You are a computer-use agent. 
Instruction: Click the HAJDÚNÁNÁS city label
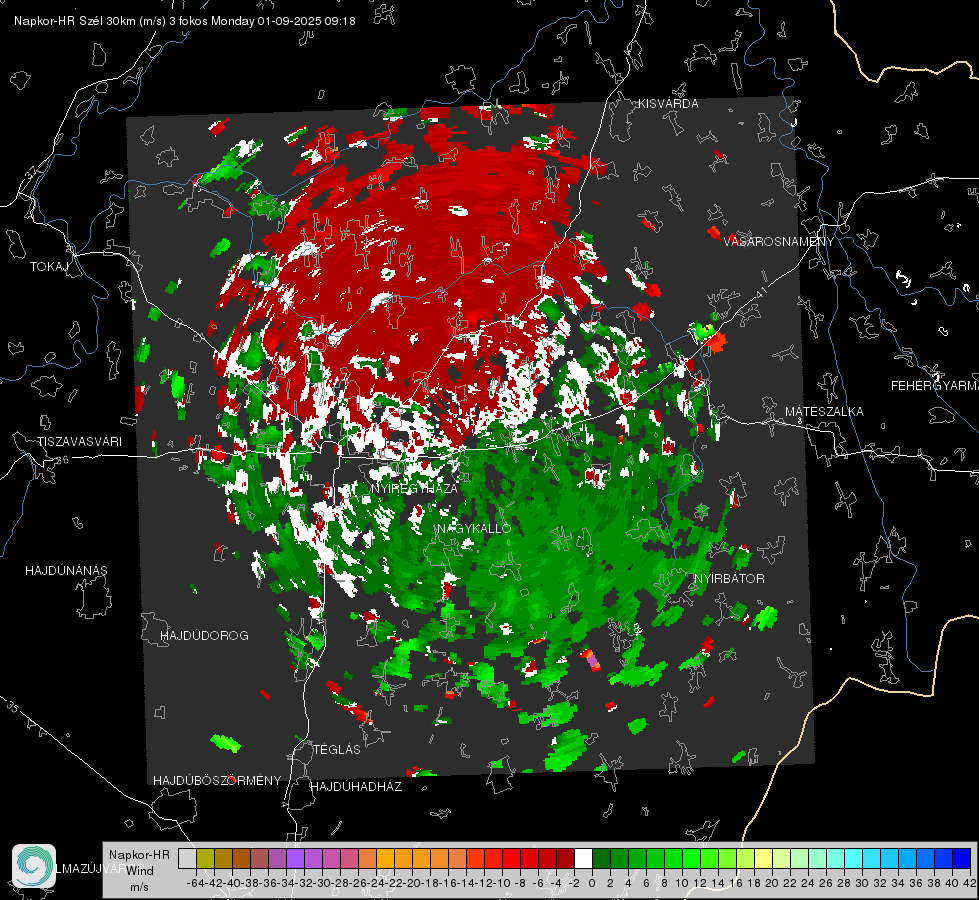[66, 570]
